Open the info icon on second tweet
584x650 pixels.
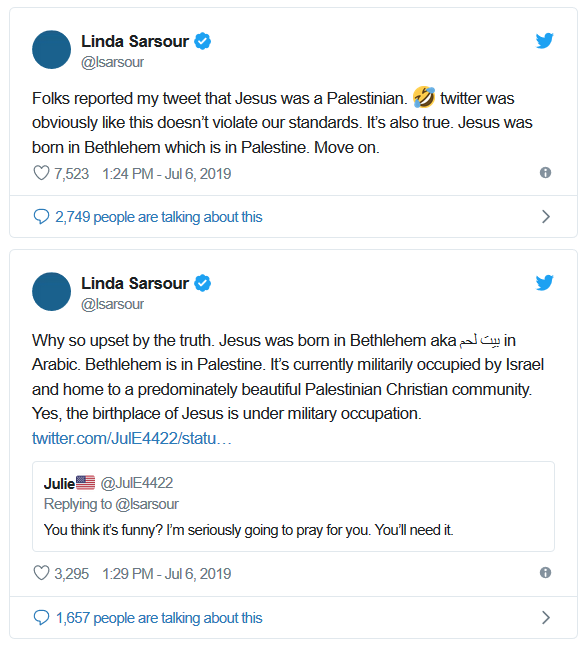click(x=545, y=572)
